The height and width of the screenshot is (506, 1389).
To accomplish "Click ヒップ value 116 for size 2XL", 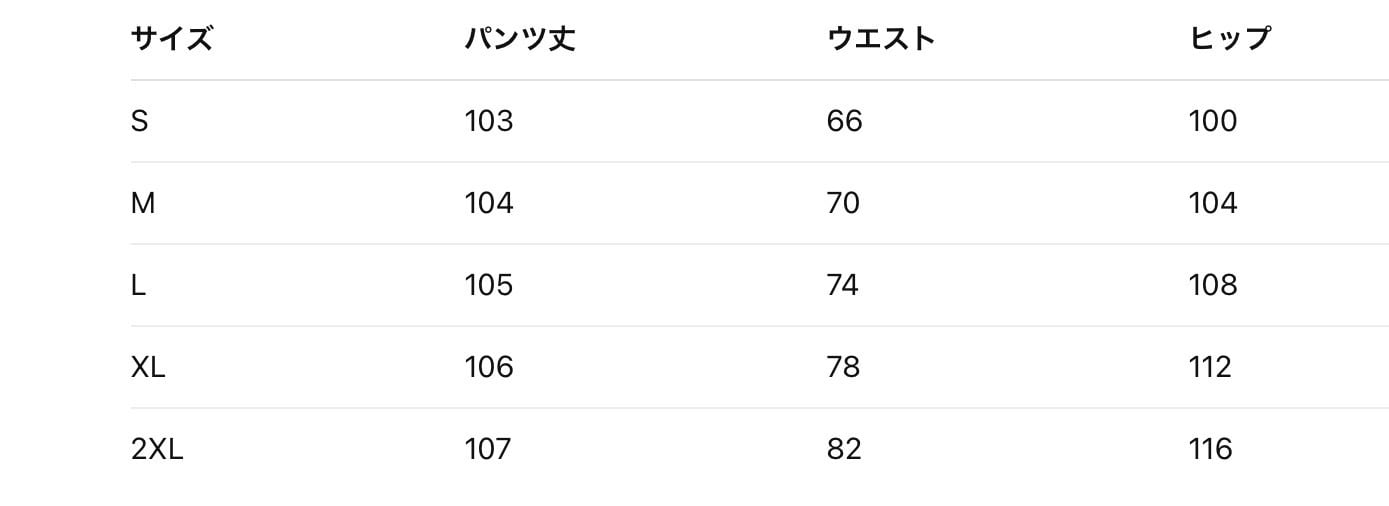I will tap(1210, 449).
